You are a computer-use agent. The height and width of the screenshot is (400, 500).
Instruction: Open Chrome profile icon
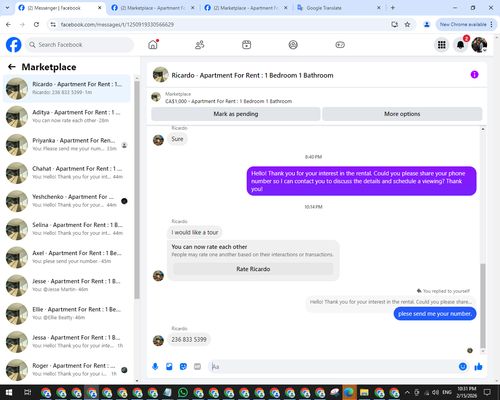(x=427, y=24)
